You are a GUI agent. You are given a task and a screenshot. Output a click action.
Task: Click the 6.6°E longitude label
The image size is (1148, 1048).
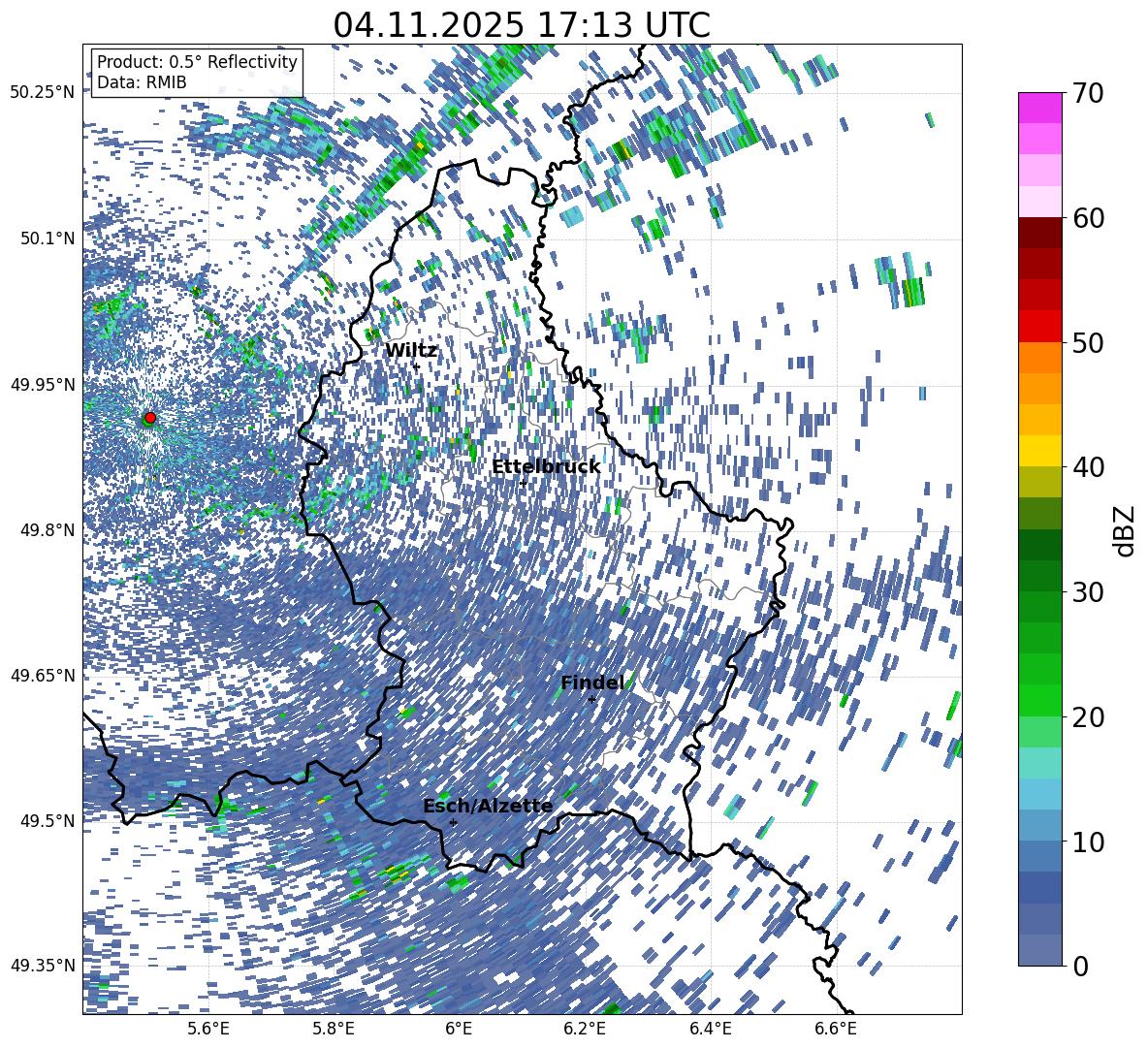point(836,1029)
